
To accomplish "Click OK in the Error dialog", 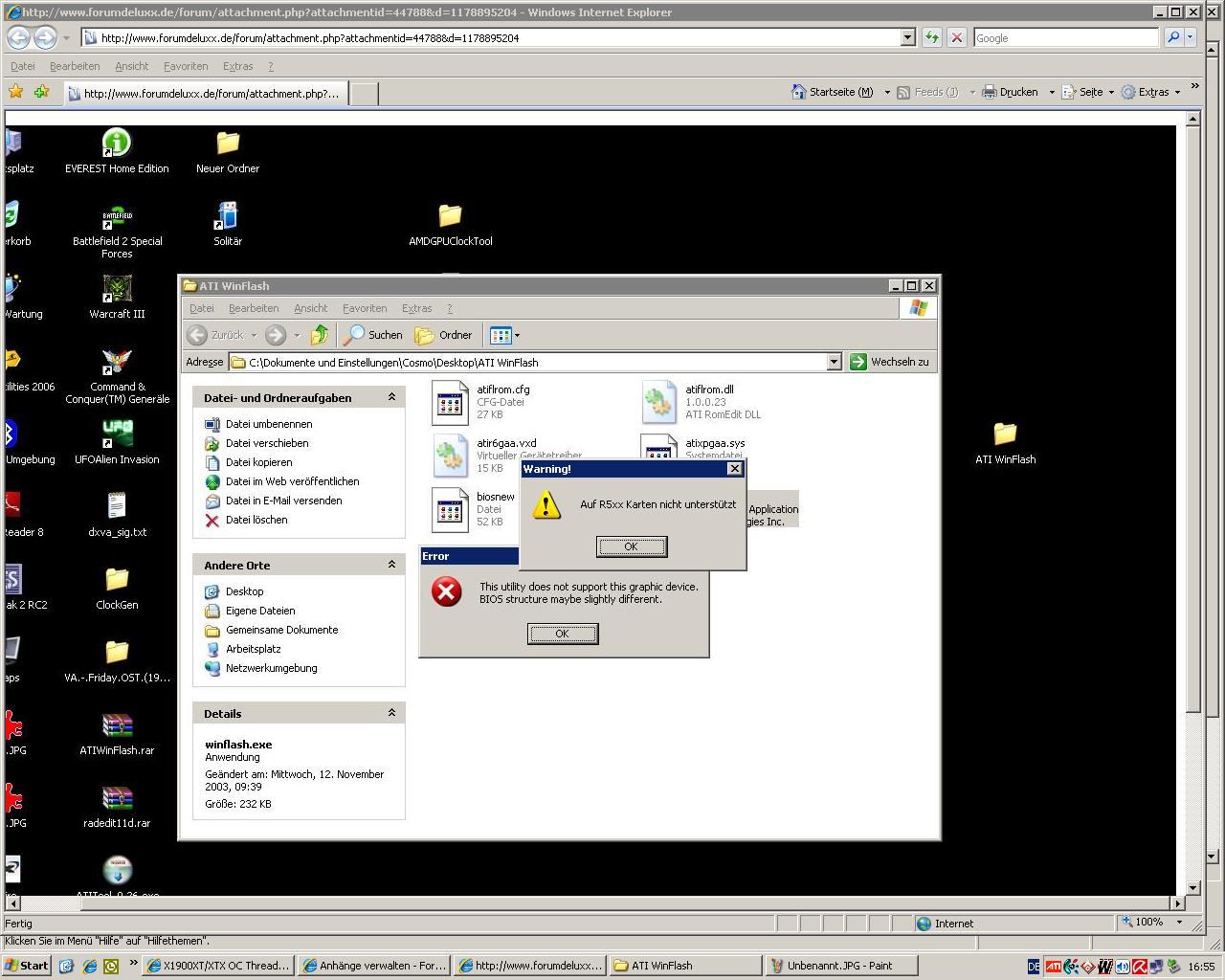I will pyautogui.click(x=563, y=634).
